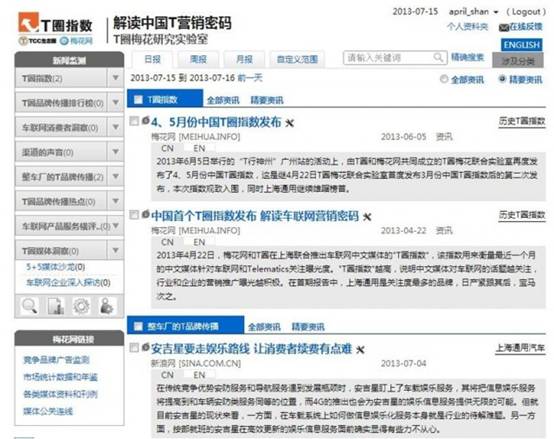Expand the T圈品牌传播排行榜(0) dropdown arrow
The width and height of the screenshot is (554, 439).
coord(116,102)
